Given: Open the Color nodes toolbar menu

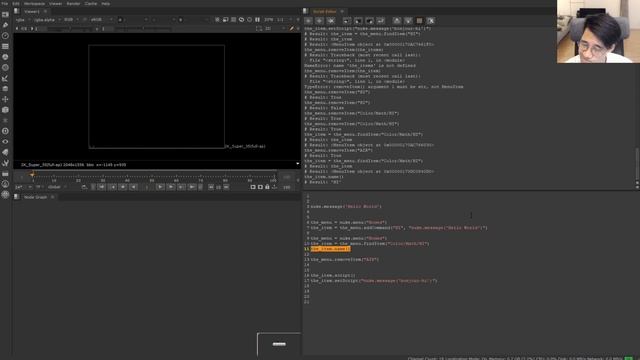Looking at the screenshot, I should [x=5, y=57].
